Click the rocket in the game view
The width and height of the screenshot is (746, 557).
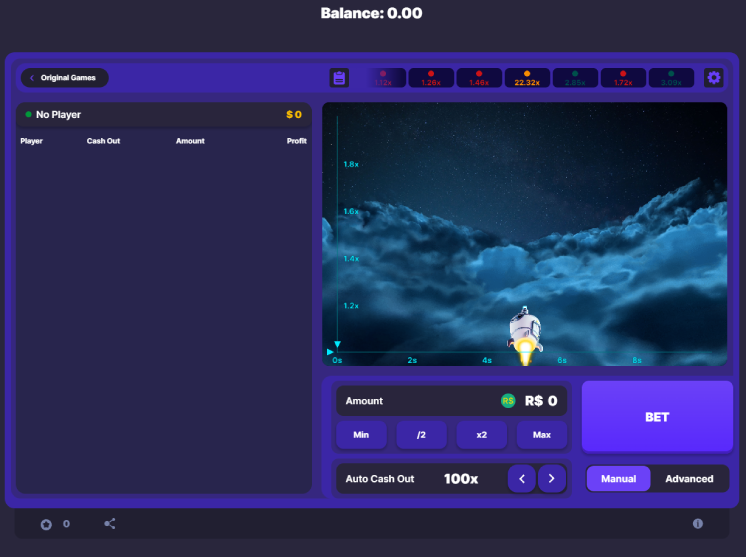(x=524, y=331)
